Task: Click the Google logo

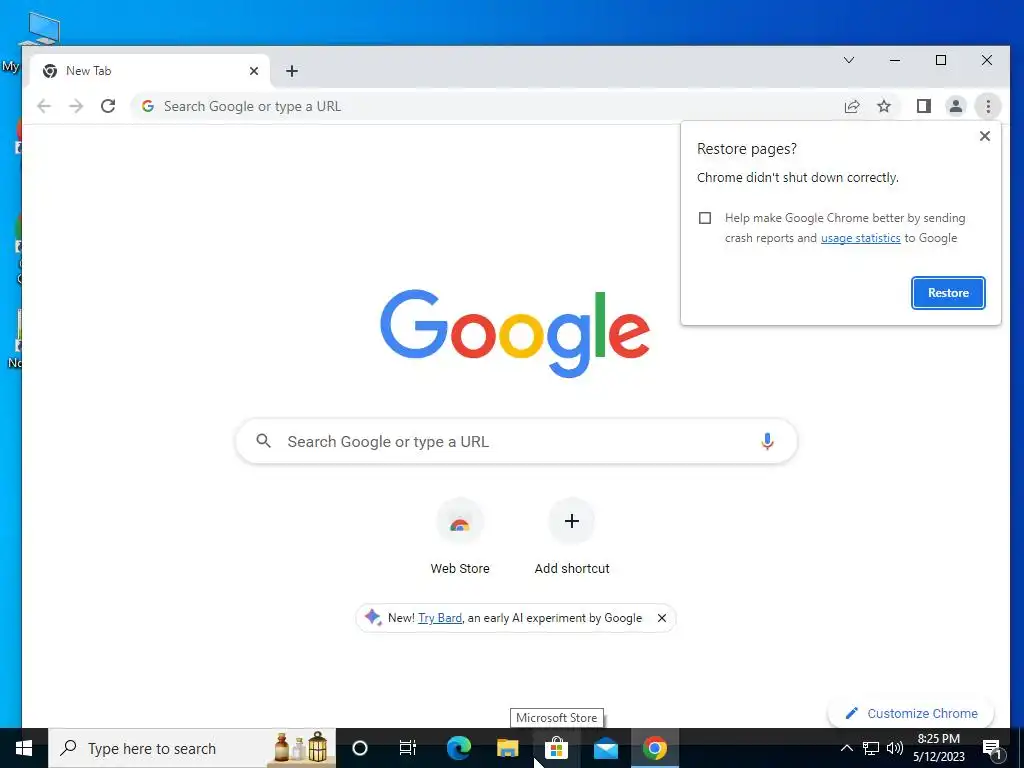Action: 515,333
